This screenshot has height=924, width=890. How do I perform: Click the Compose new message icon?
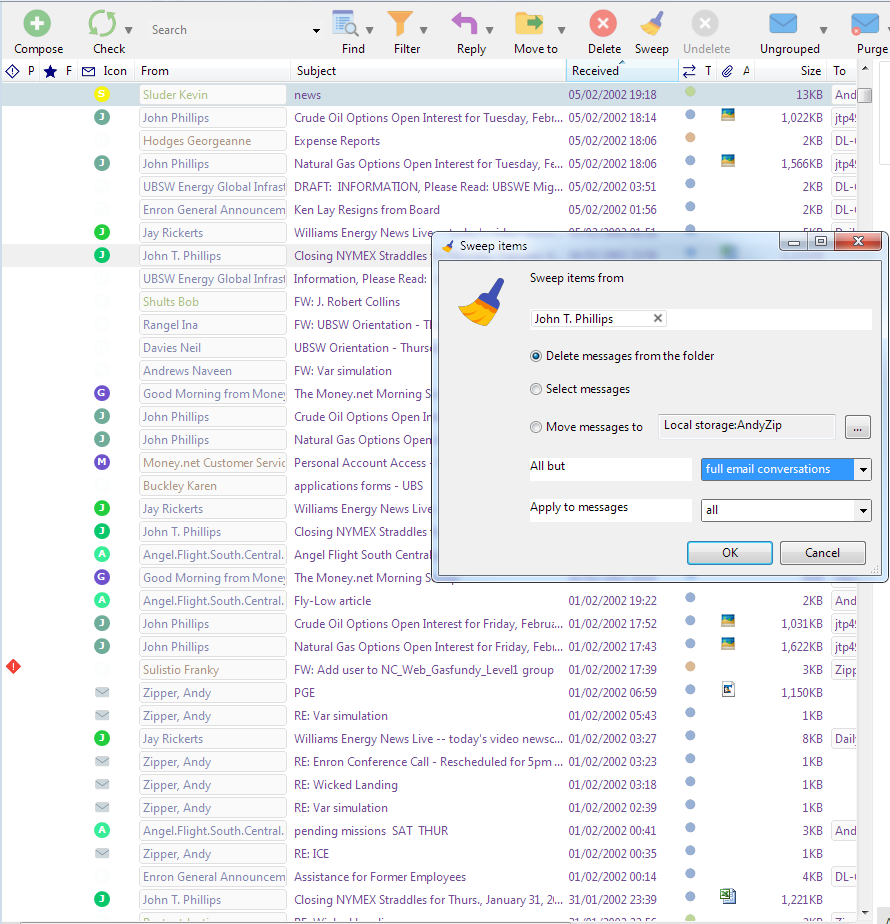tap(38, 25)
